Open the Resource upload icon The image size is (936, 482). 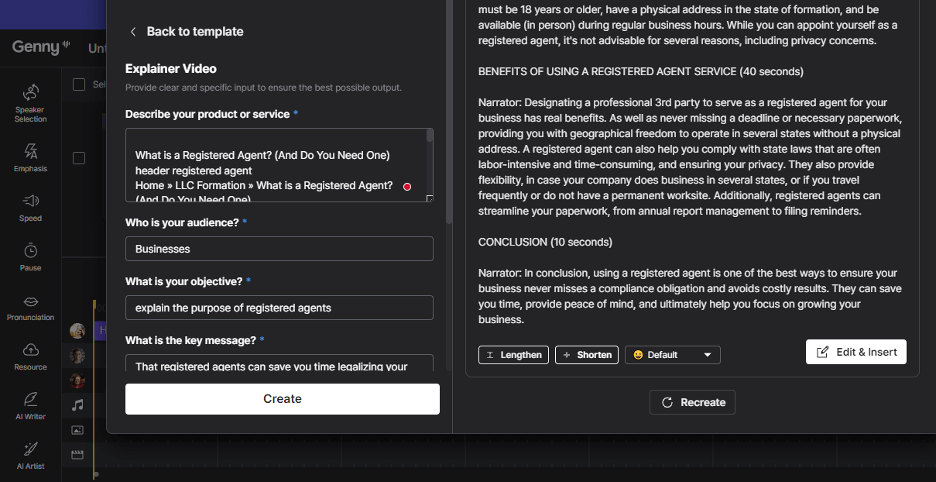[x=30, y=357]
